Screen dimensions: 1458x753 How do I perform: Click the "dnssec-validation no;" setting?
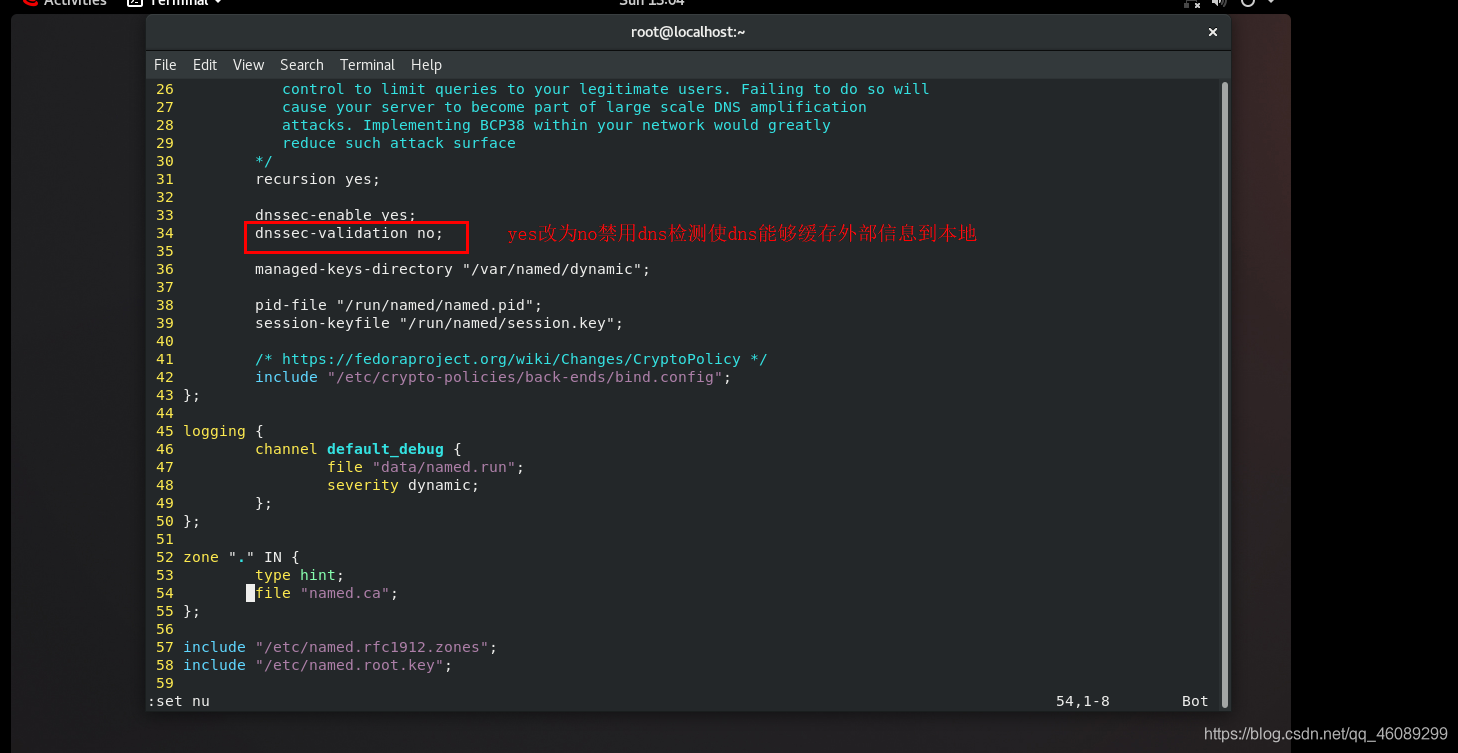349,233
